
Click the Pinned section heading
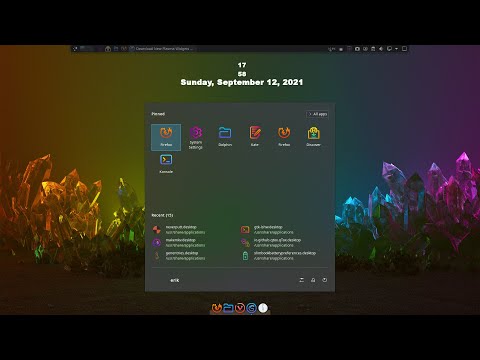[158, 114]
